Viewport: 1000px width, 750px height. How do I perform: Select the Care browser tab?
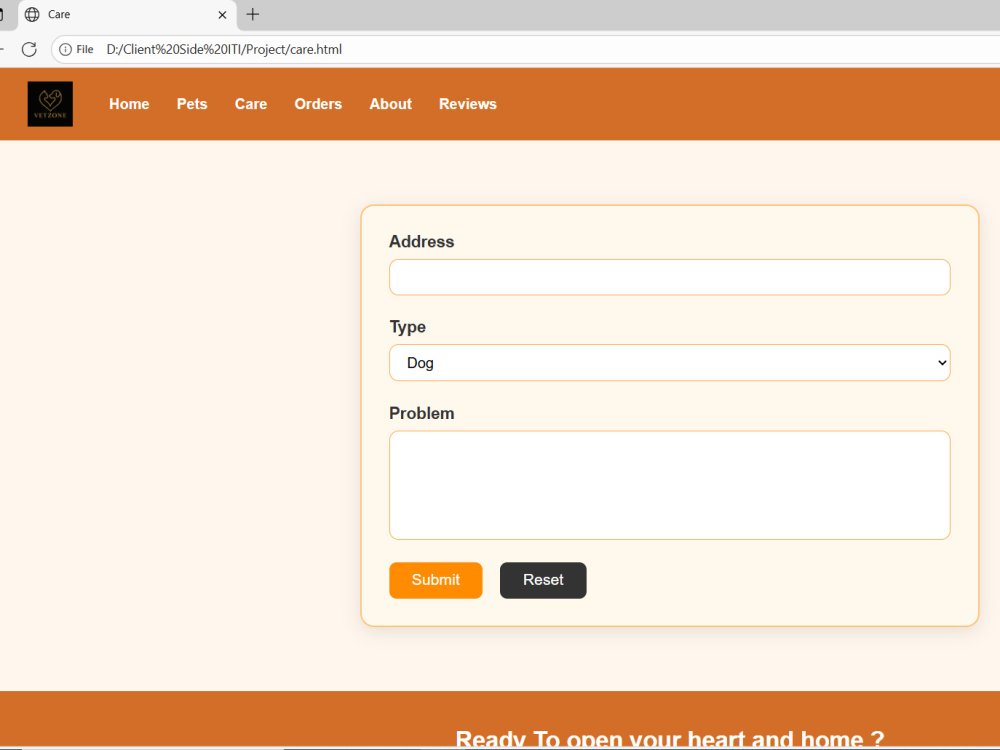pyautogui.click(x=128, y=15)
